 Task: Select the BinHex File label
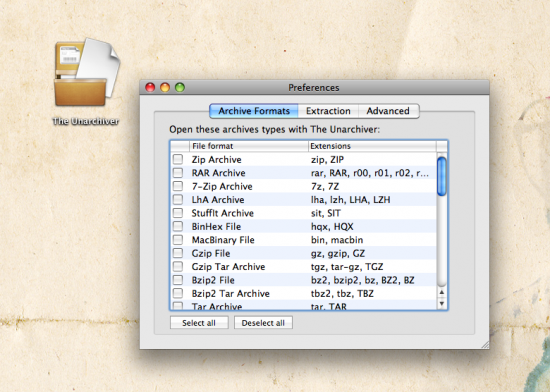(216, 227)
